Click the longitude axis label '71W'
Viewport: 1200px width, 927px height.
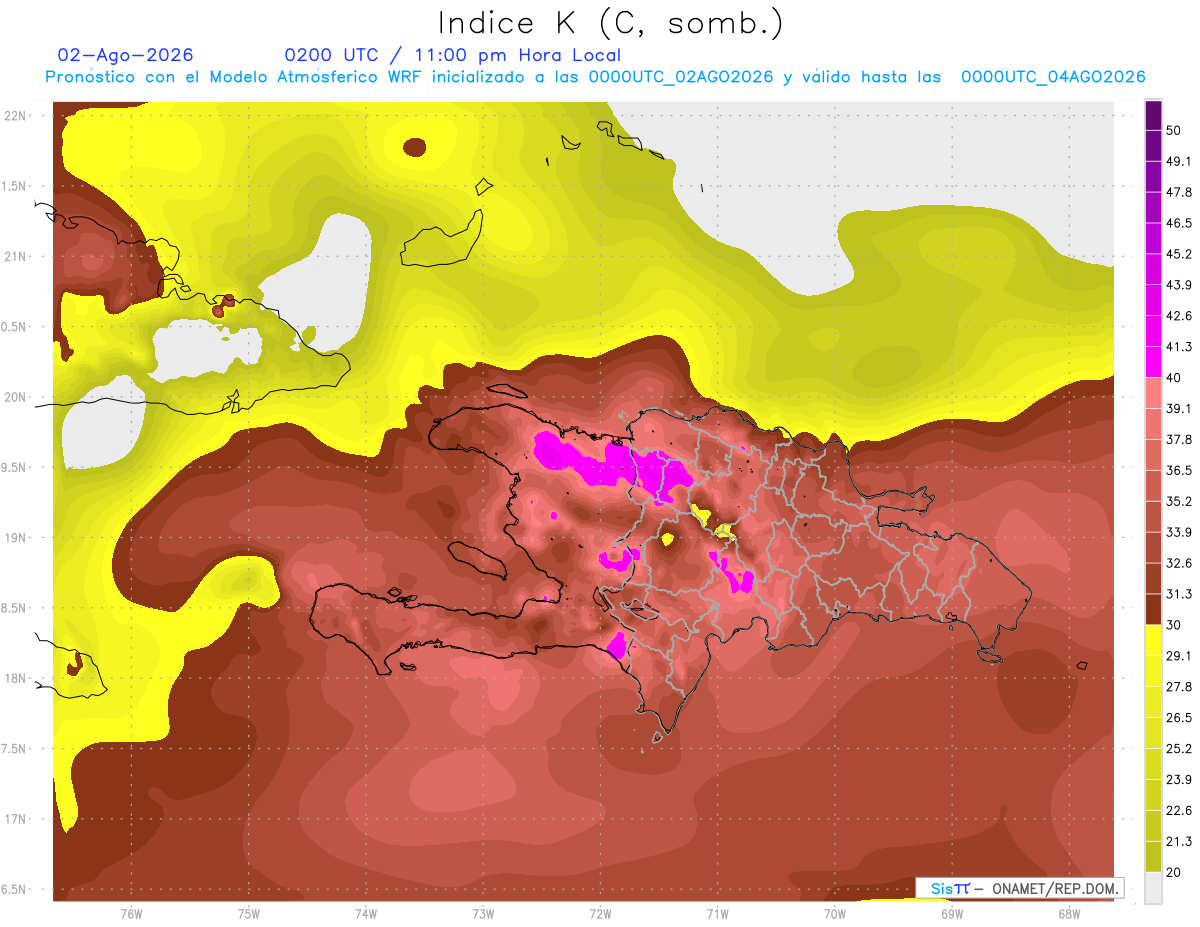(x=717, y=914)
